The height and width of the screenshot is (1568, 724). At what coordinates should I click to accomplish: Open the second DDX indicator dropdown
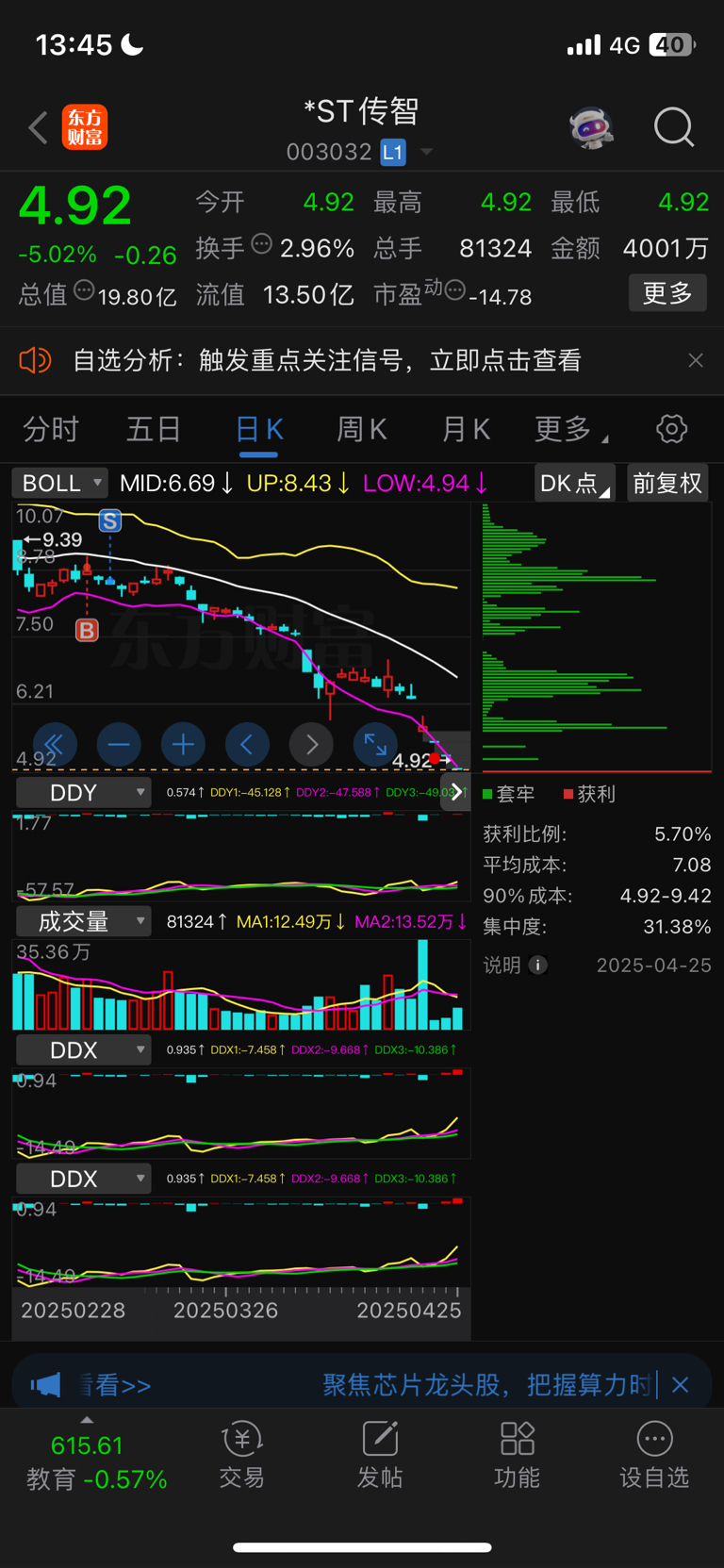84,1179
